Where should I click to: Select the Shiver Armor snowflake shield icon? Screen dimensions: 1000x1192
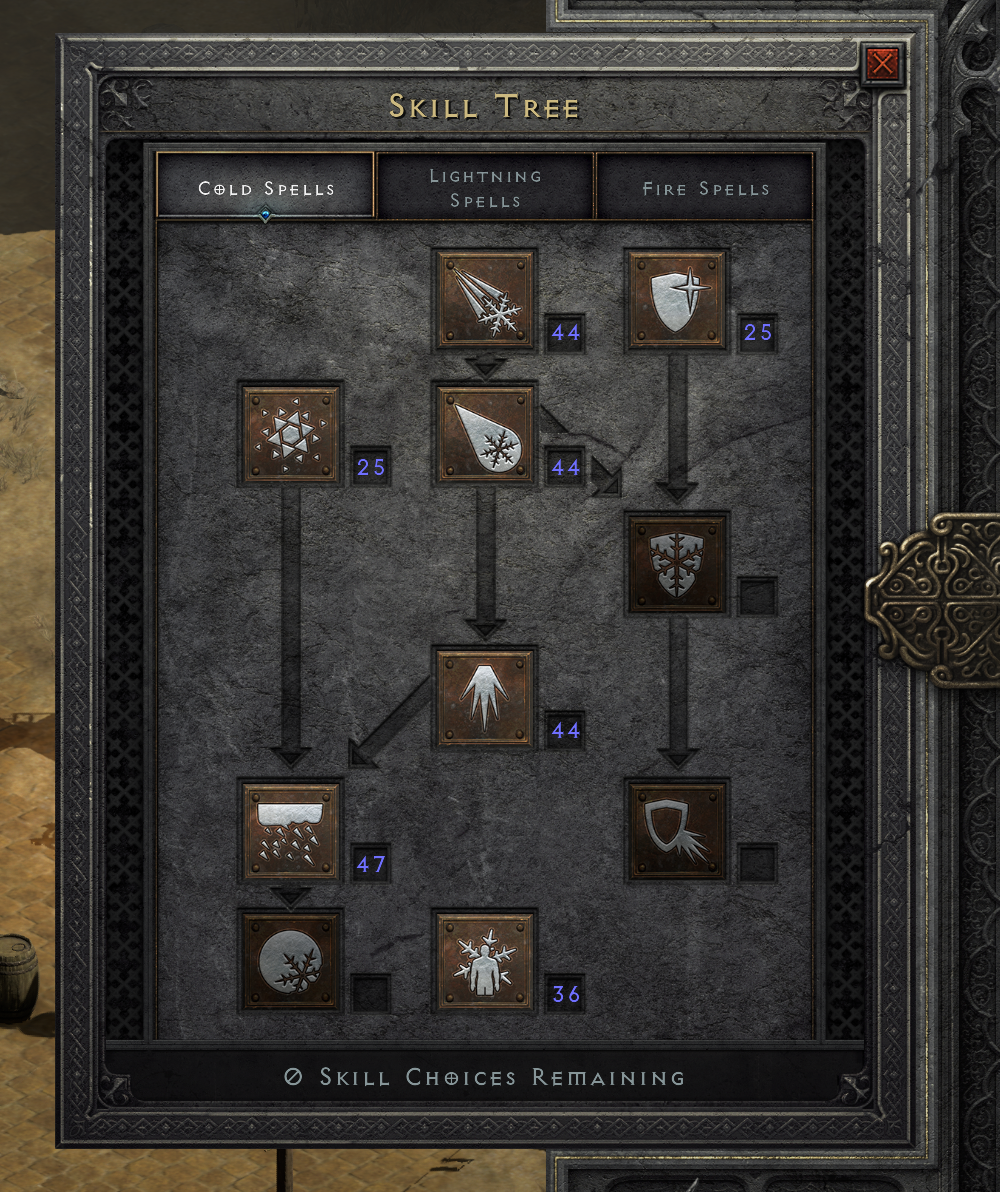point(676,563)
